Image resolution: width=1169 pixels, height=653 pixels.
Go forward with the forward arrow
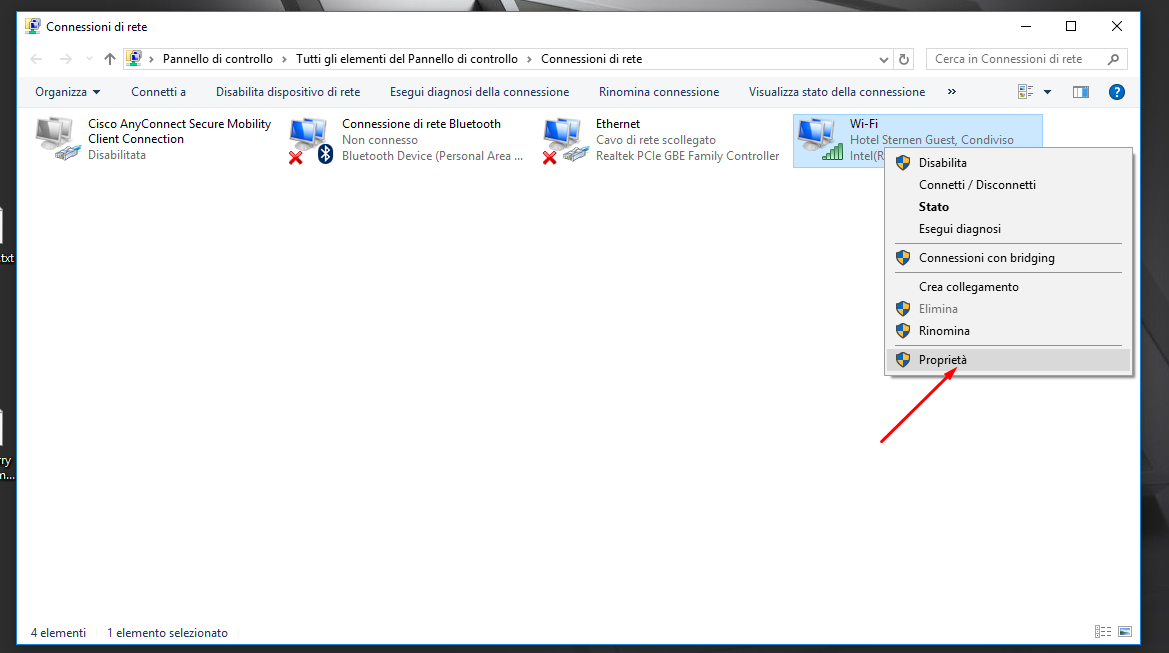click(x=66, y=59)
